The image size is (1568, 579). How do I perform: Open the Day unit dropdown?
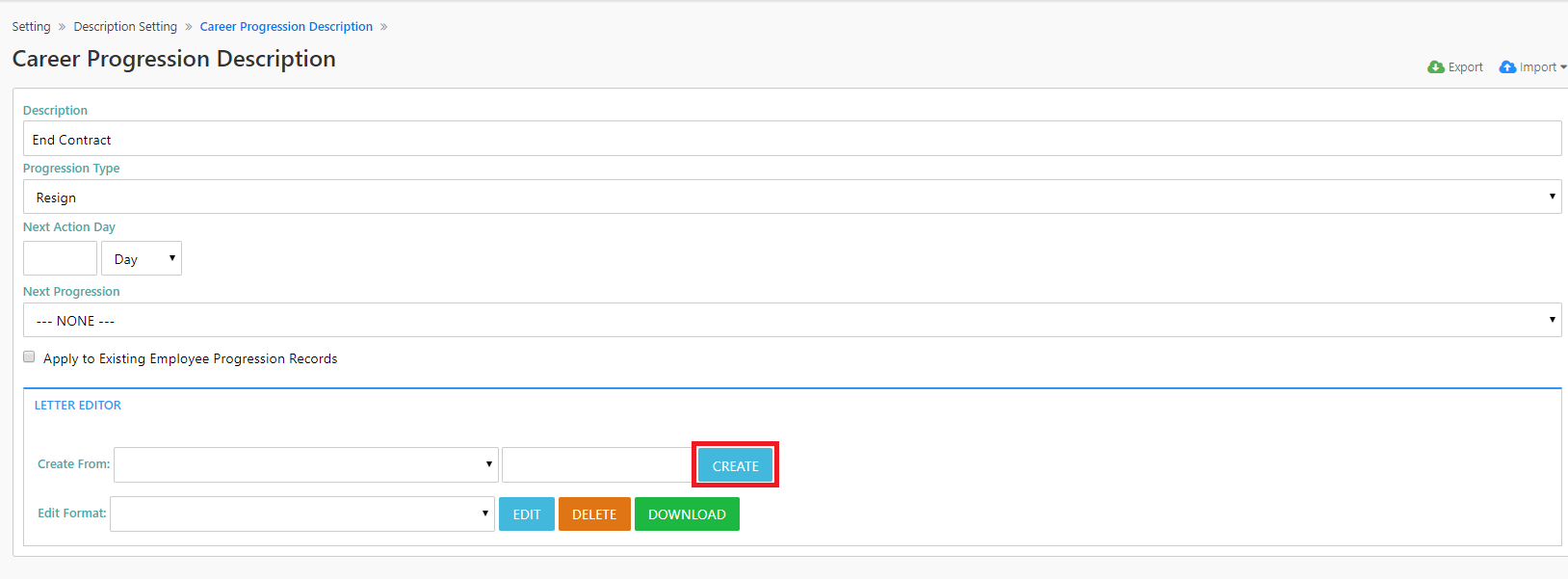(142, 258)
